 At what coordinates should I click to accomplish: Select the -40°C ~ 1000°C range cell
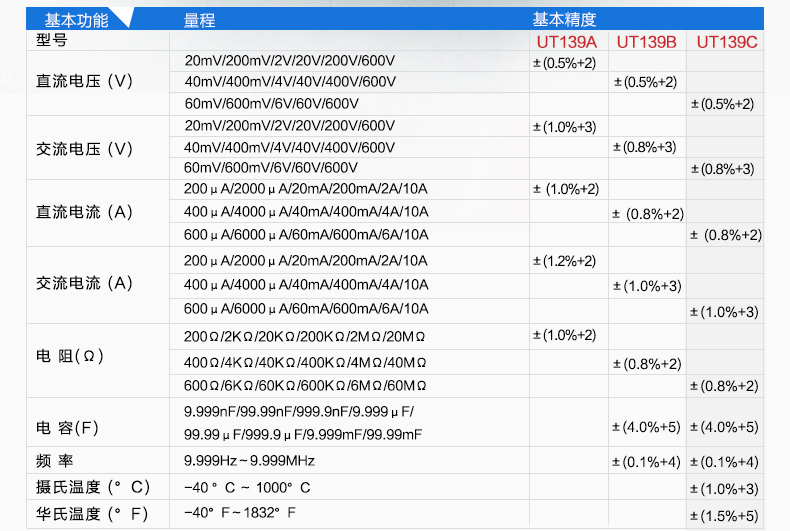pos(247,487)
